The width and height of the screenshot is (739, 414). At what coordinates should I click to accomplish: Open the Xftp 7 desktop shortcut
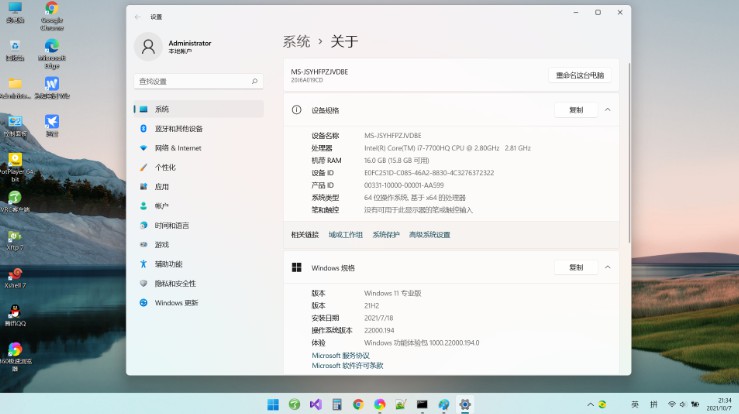15,240
